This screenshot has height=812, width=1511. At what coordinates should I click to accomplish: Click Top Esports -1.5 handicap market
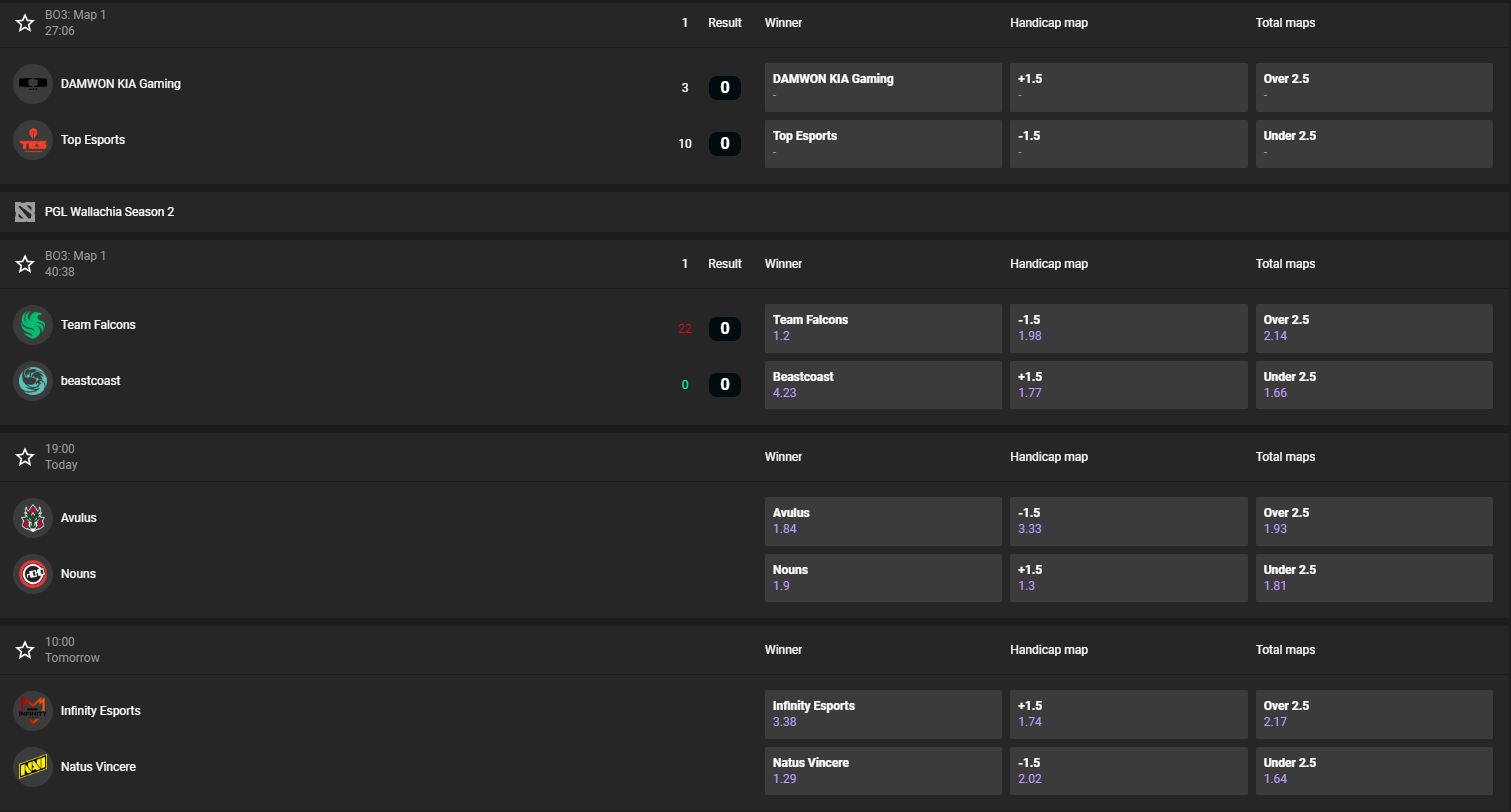[x=1129, y=144]
